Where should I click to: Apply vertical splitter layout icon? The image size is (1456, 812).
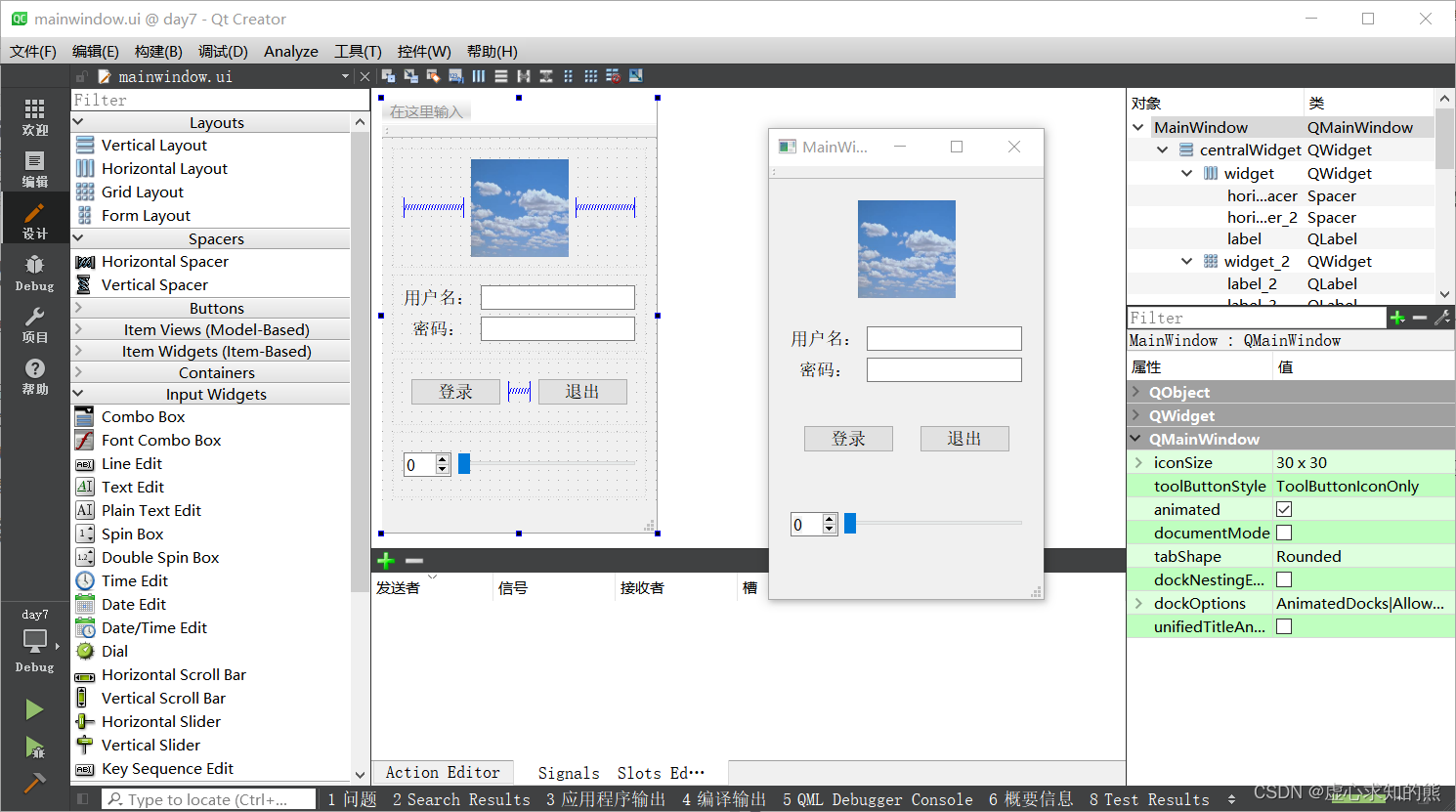click(x=546, y=76)
